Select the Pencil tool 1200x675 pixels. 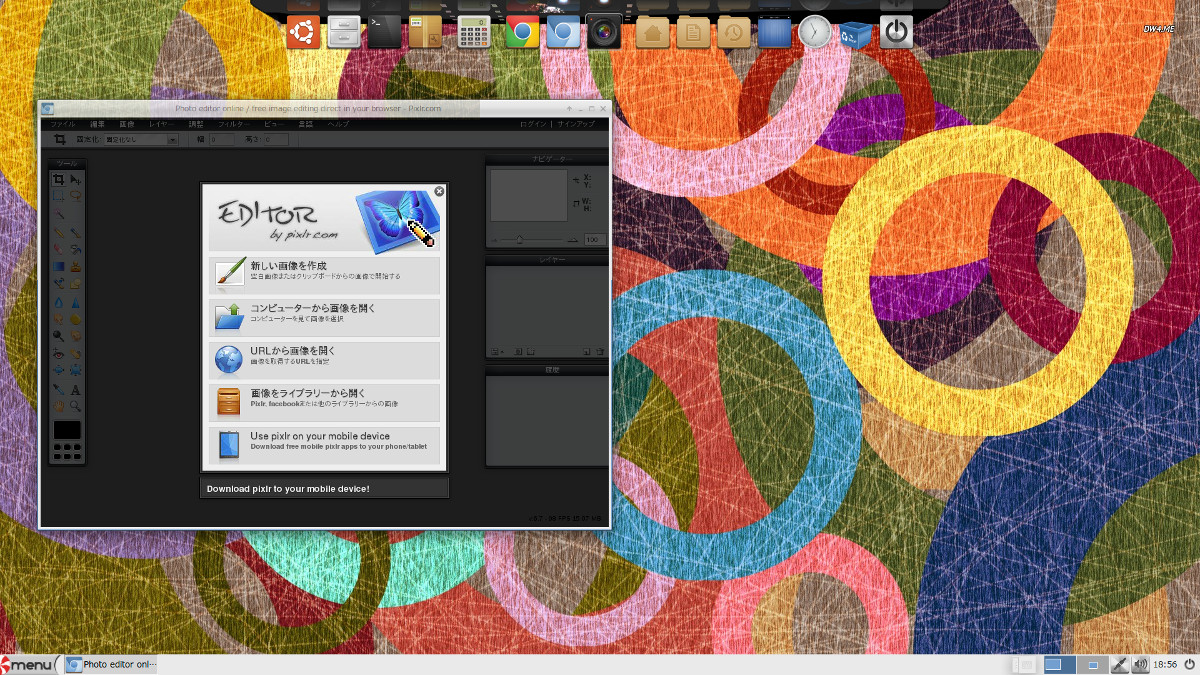(x=58, y=231)
